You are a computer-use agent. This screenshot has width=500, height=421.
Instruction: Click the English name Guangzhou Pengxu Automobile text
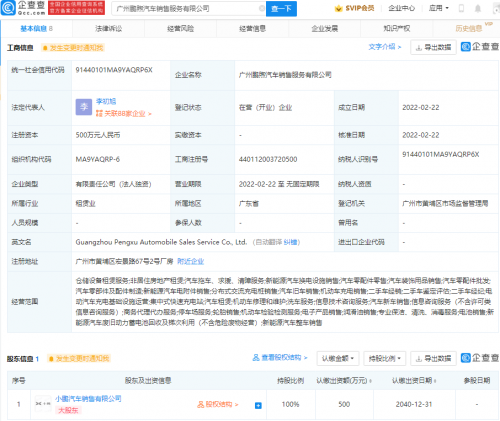(x=161, y=242)
